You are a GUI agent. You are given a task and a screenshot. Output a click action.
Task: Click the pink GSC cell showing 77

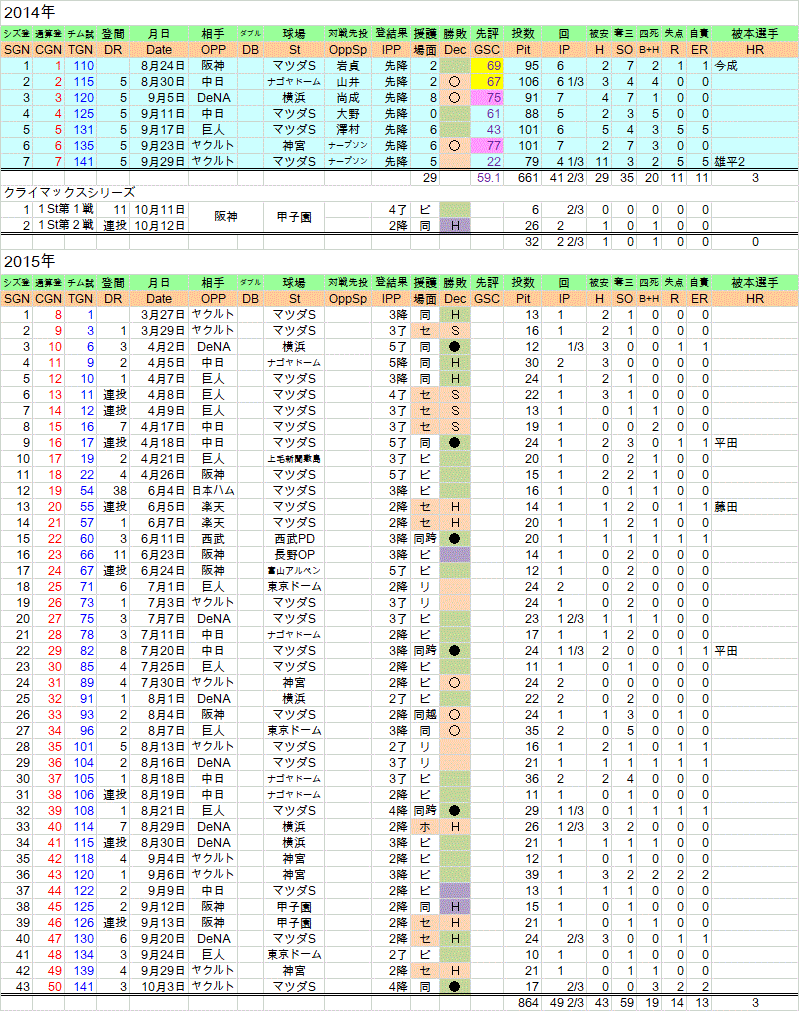coord(487,146)
